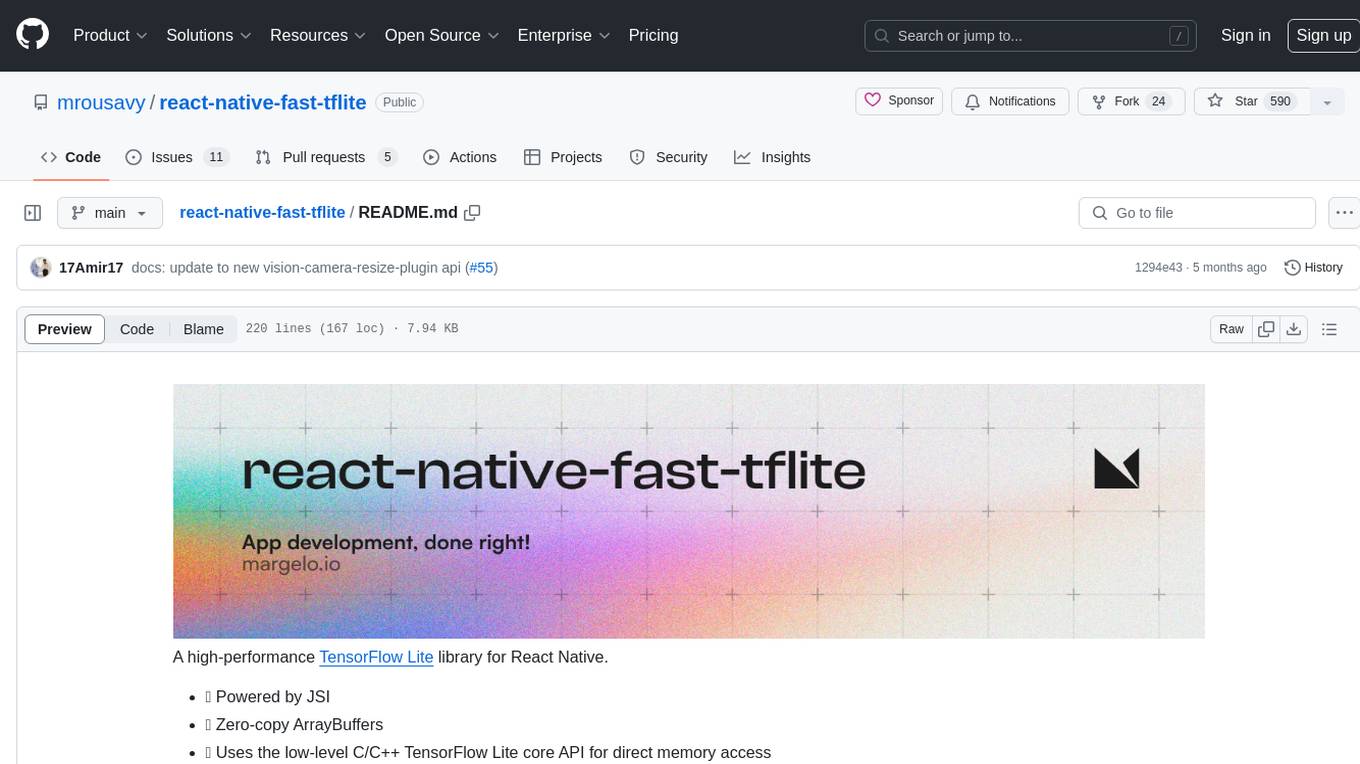
Task: Go to react-native-fast-tflite breadcrumb root
Action: point(262,213)
